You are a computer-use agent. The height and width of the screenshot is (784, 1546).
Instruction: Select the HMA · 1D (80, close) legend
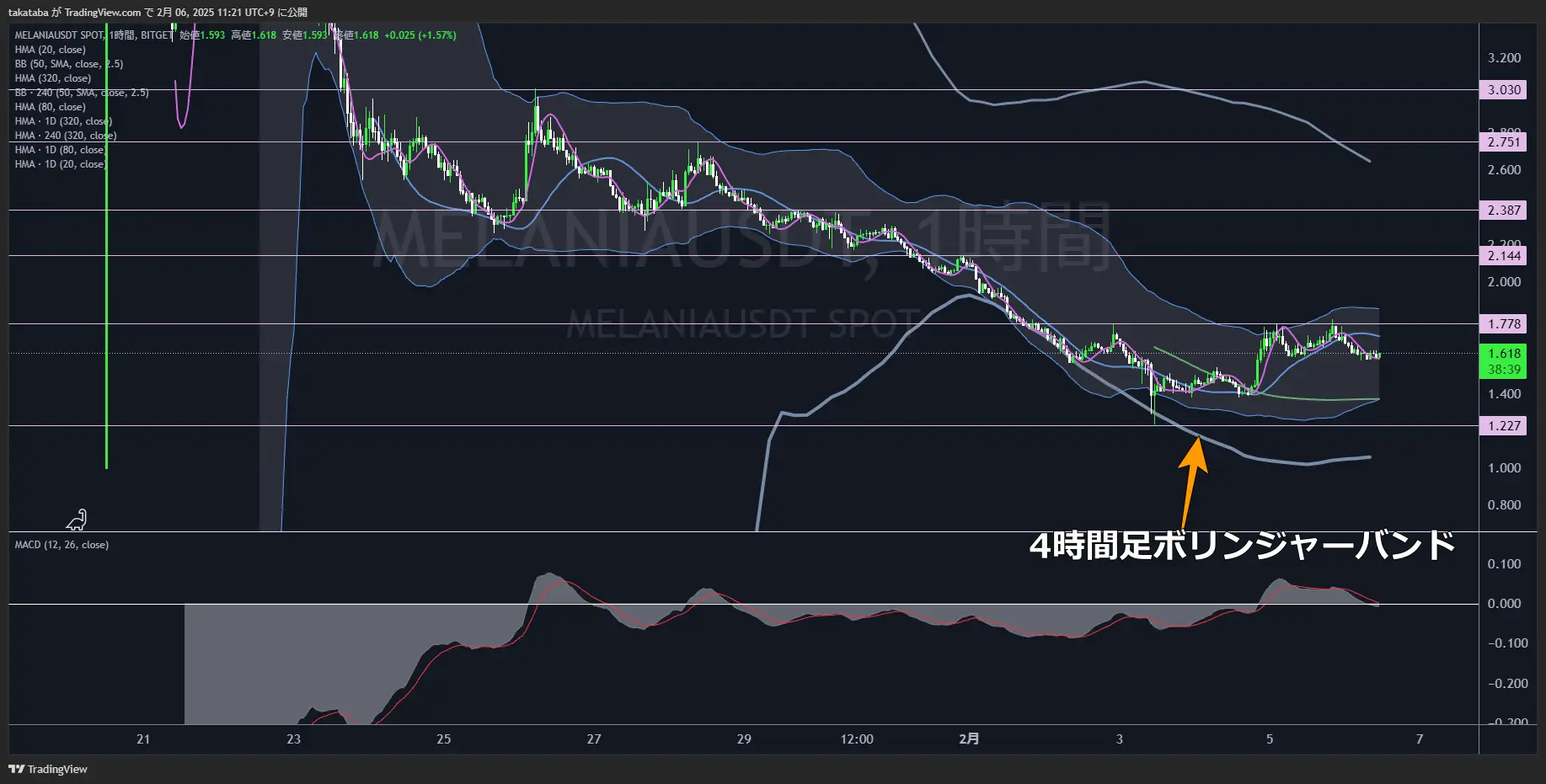(x=60, y=150)
